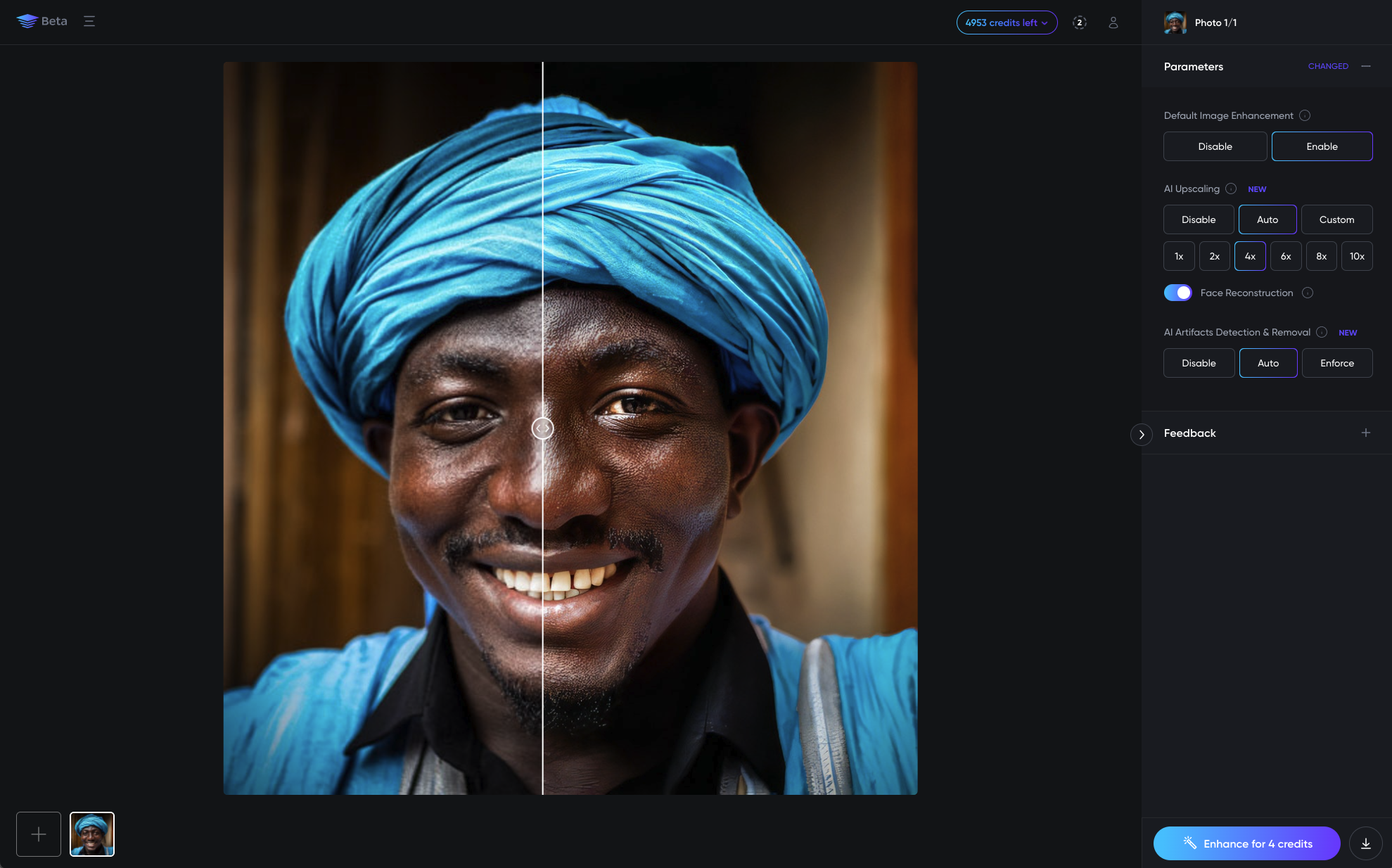This screenshot has height=868, width=1392.
Task: Enable Enforce for AI Artifacts Detection
Action: (1337, 363)
